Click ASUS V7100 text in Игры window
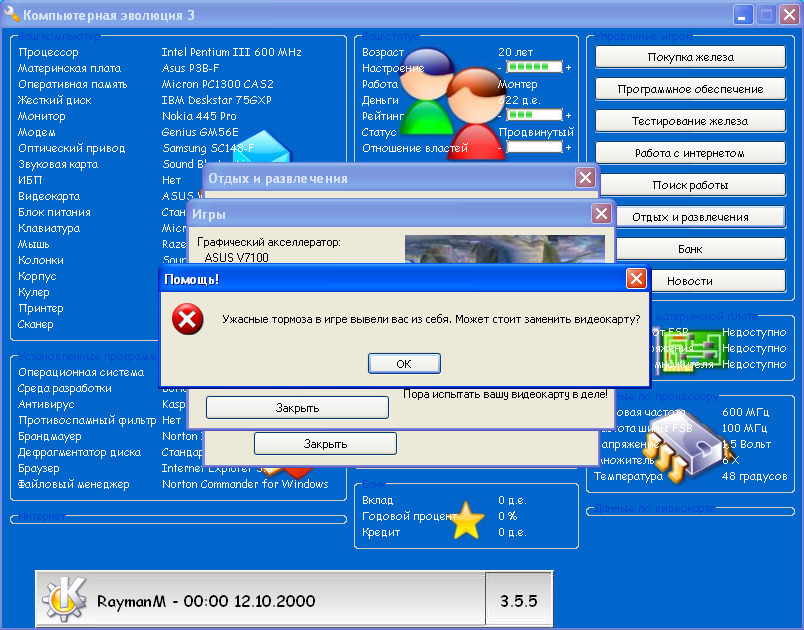 point(236,257)
